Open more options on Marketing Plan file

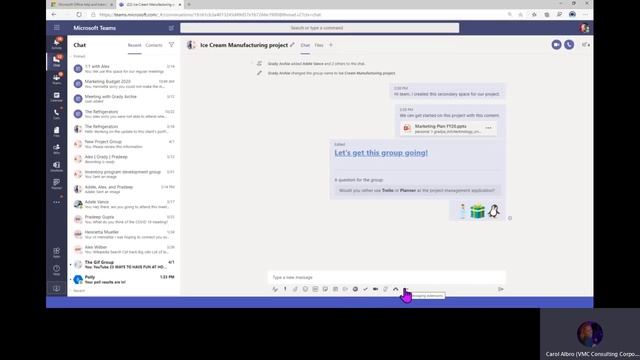pyautogui.click(x=488, y=128)
